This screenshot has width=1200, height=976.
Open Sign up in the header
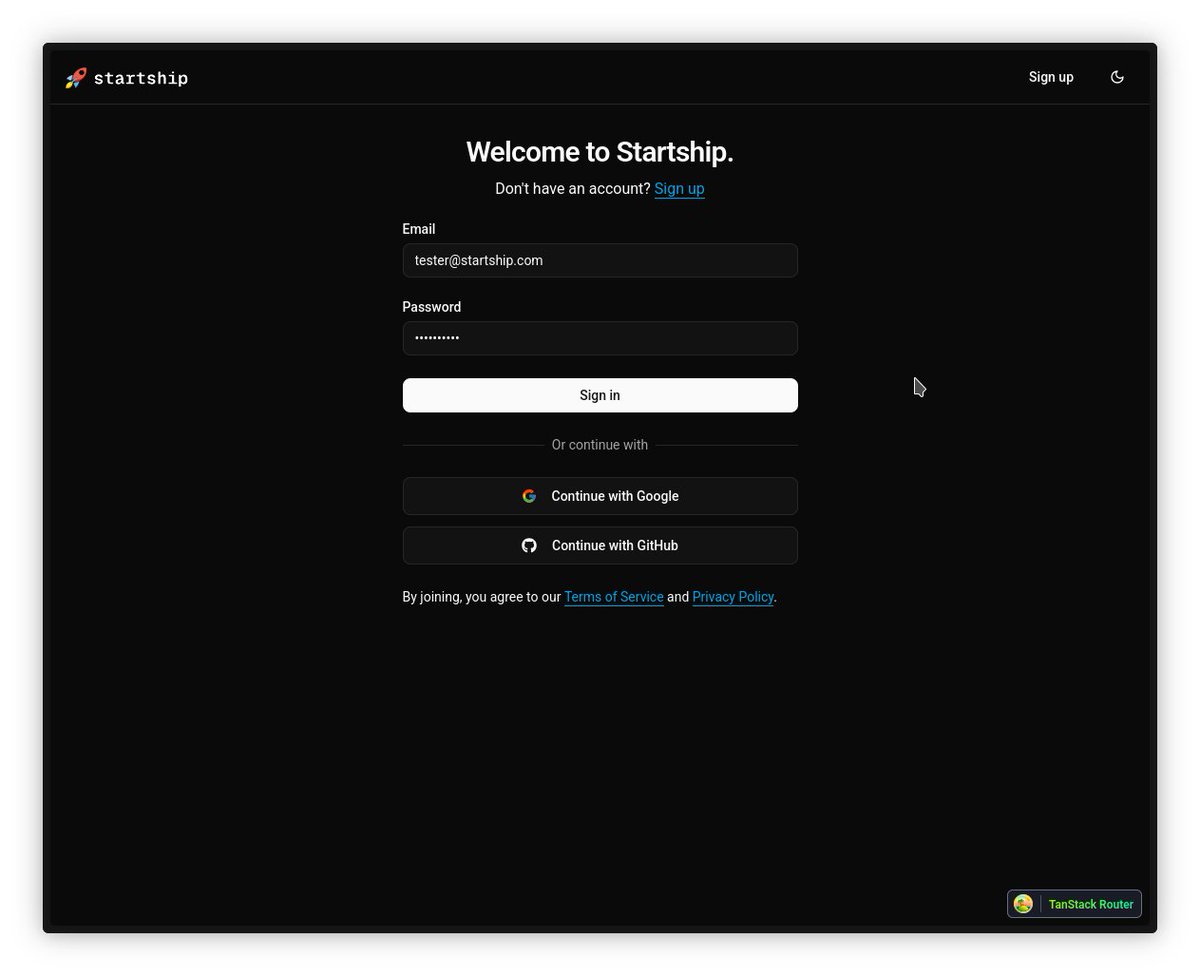pyautogui.click(x=1051, y=77)
